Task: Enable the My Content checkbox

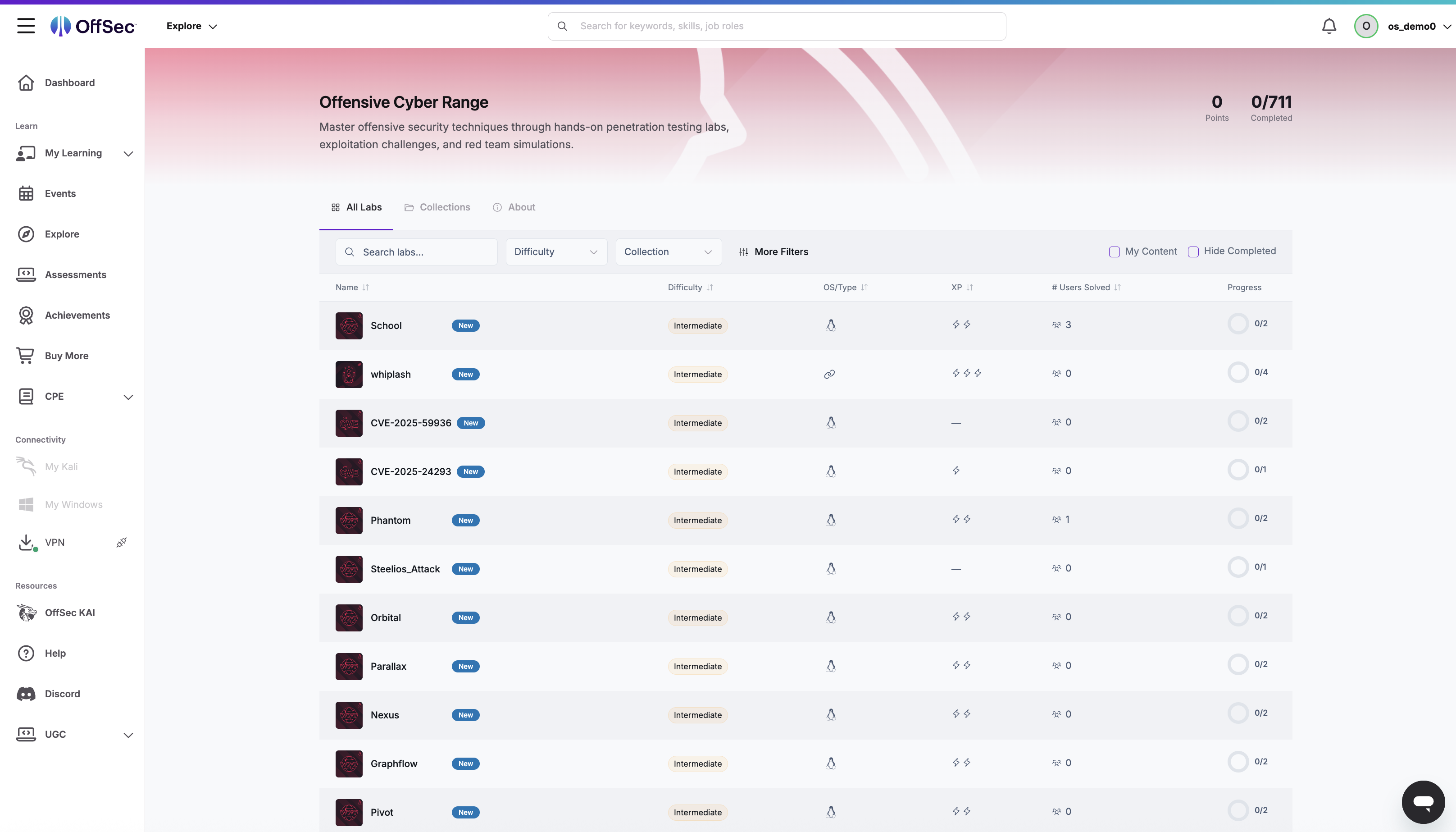Action: click(1114, 252)
